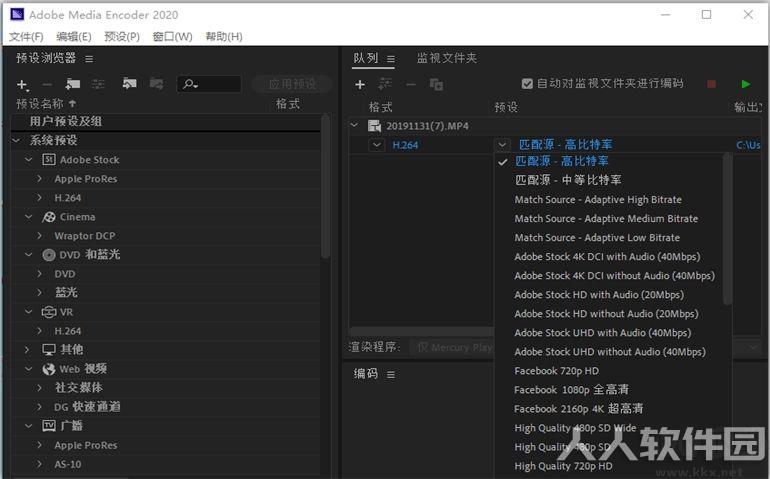Image resolution: width=770 pixels, height=479 pixels.
Task: Click the queue add output settings icon
Action: click(385, 85)
